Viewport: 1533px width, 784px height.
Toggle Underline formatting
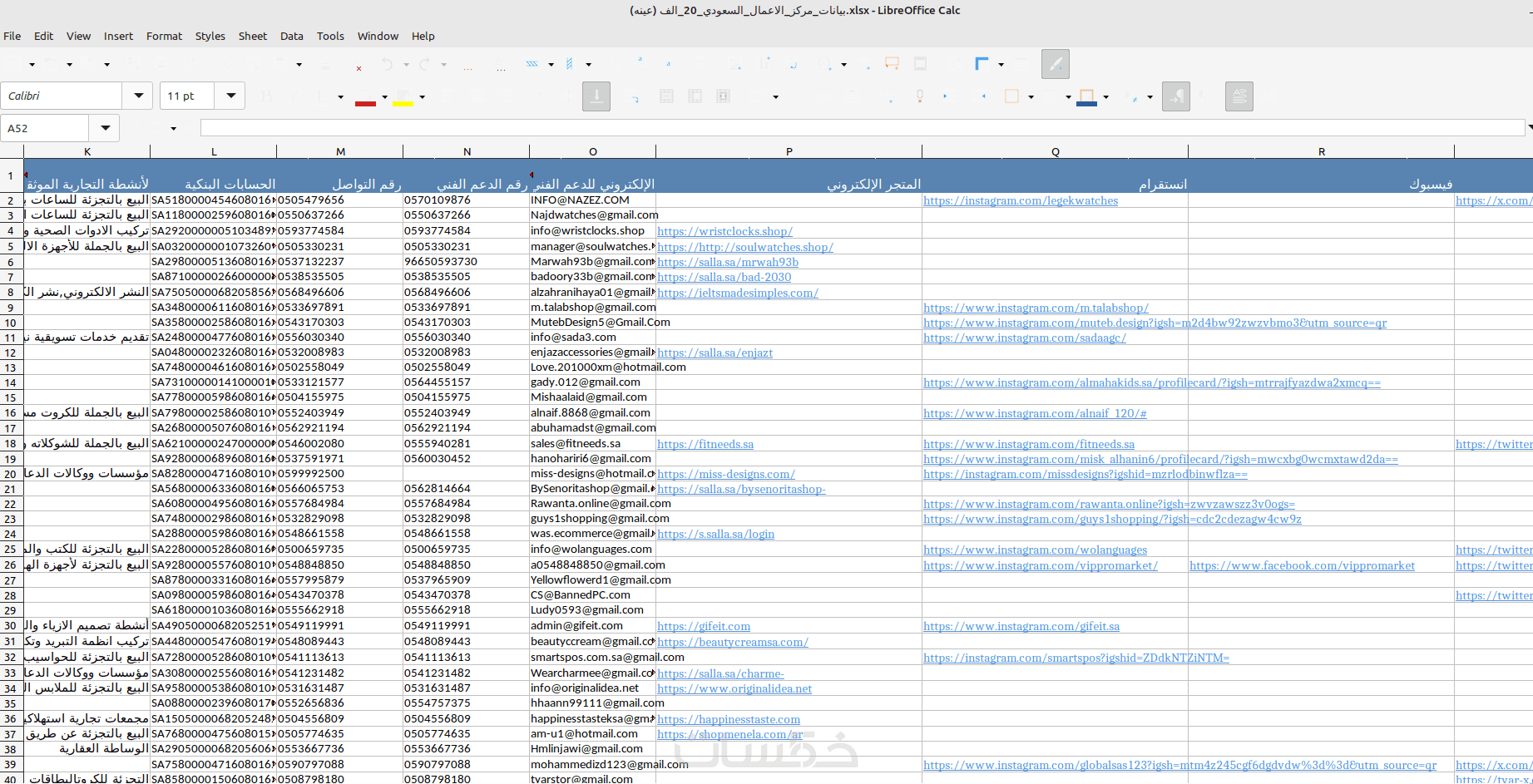pos(322,96)
